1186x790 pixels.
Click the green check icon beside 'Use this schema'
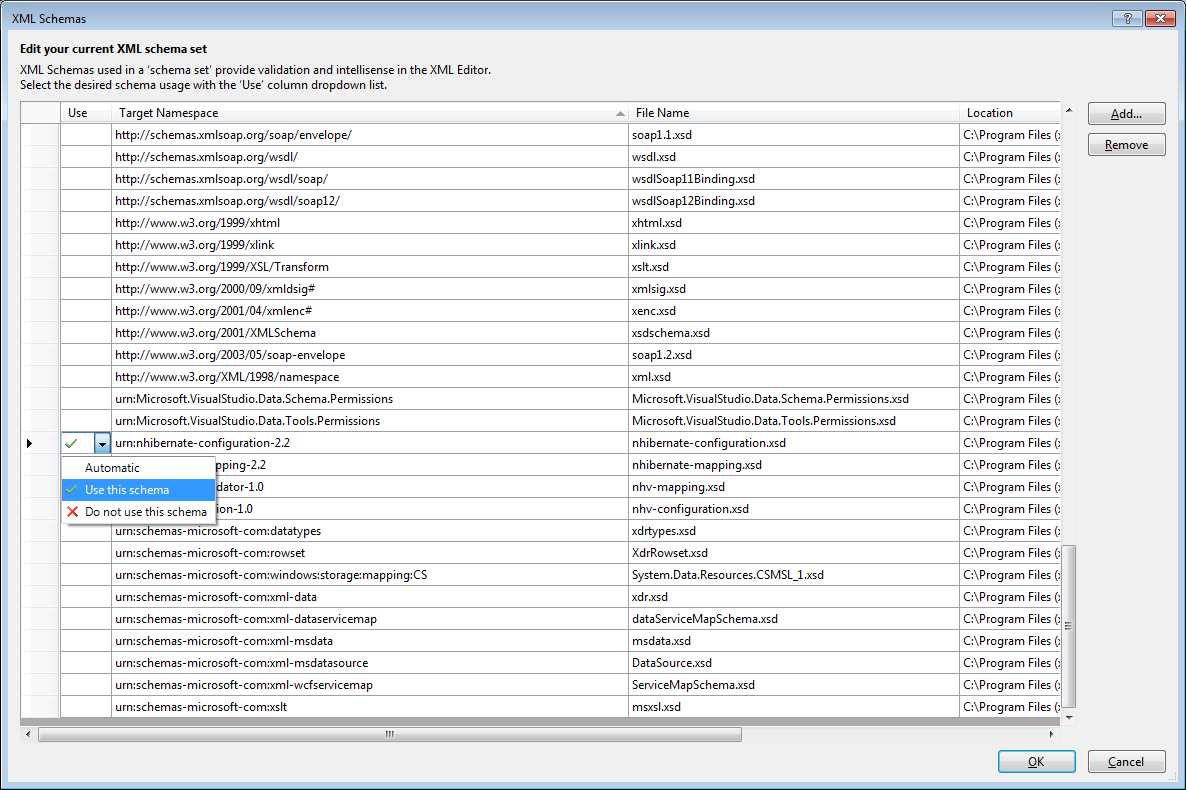pos(72,489)
